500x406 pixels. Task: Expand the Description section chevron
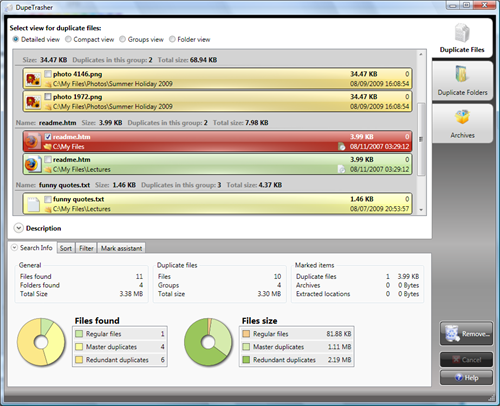click(x=19, y=228)
